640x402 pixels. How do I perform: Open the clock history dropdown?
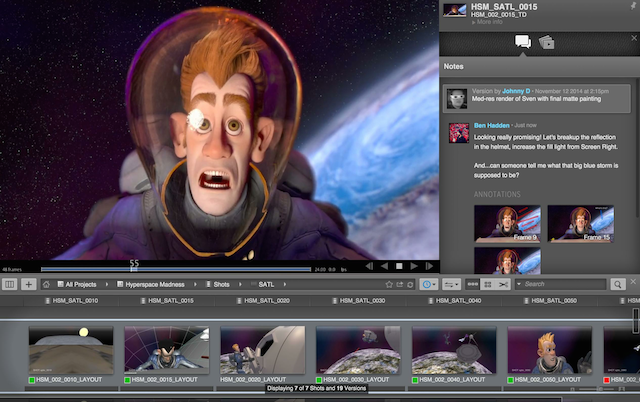428,285
